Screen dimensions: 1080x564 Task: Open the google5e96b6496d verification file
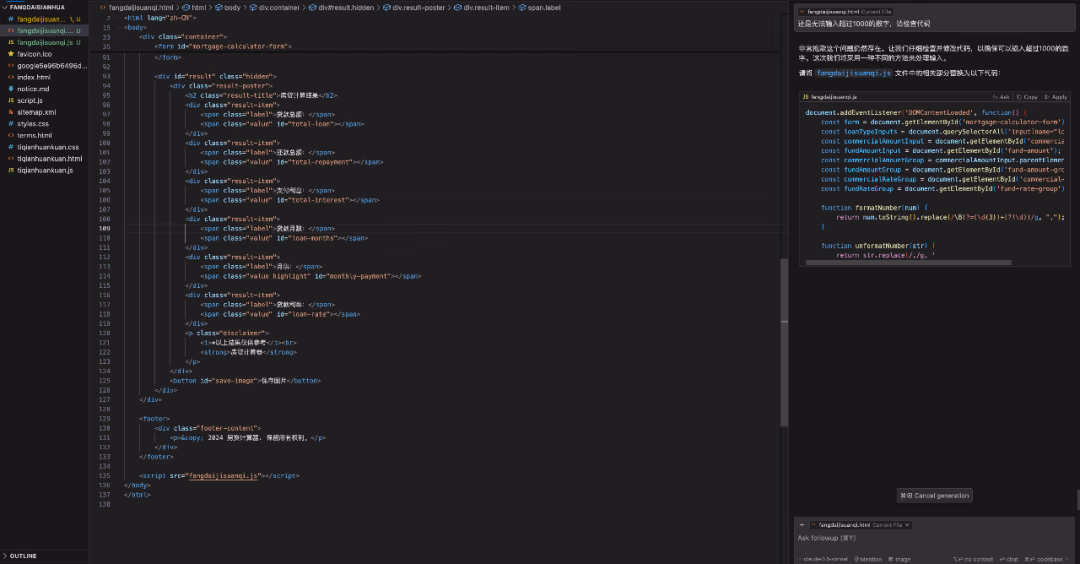click(x=52, y=65)
